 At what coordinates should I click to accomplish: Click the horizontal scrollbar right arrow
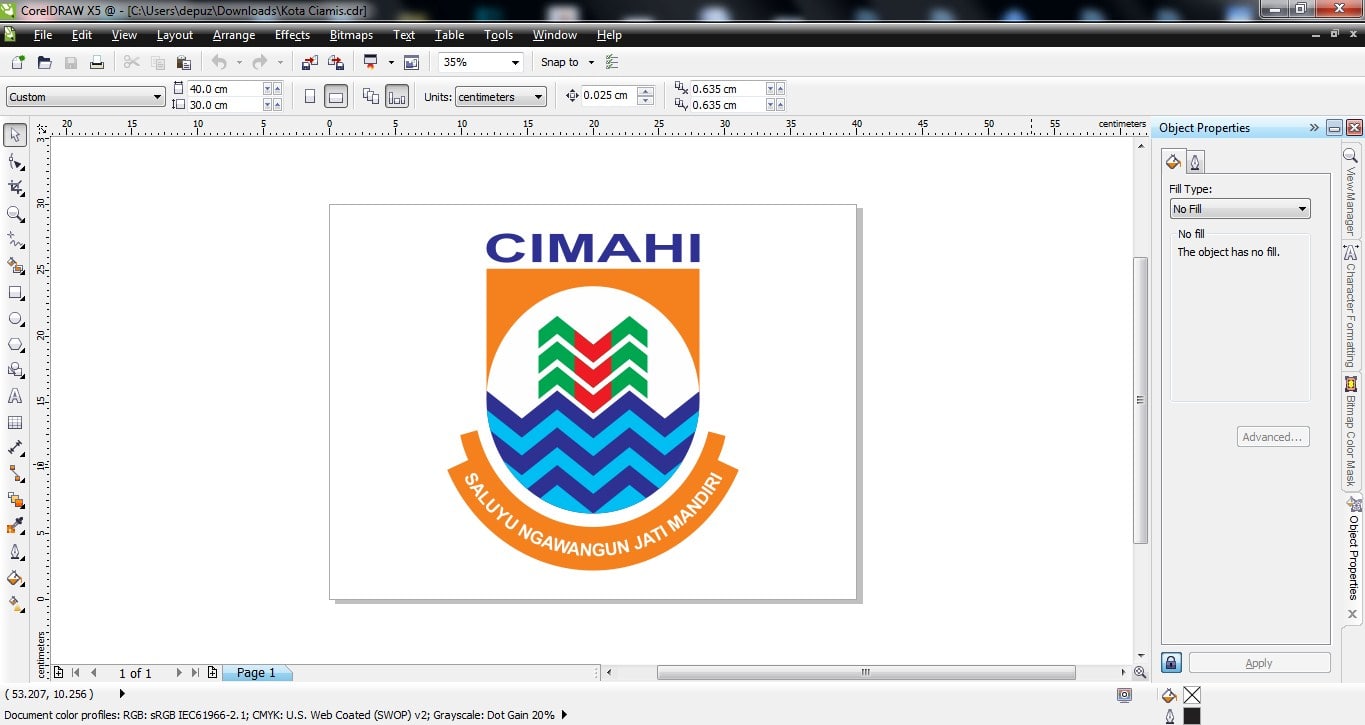(1123, 673)
